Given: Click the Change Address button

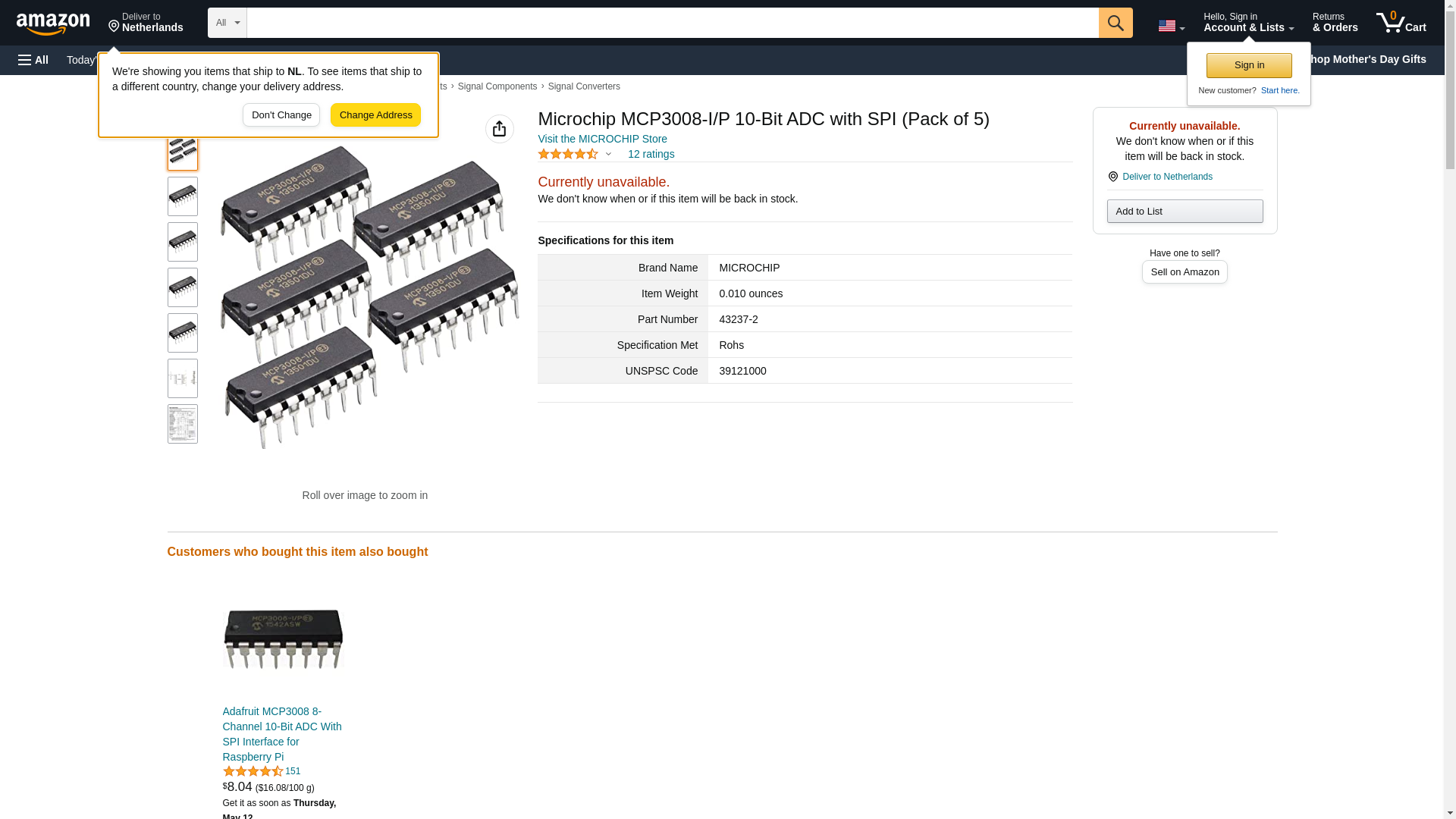Looking at the screenshot, I should [375, 115].
